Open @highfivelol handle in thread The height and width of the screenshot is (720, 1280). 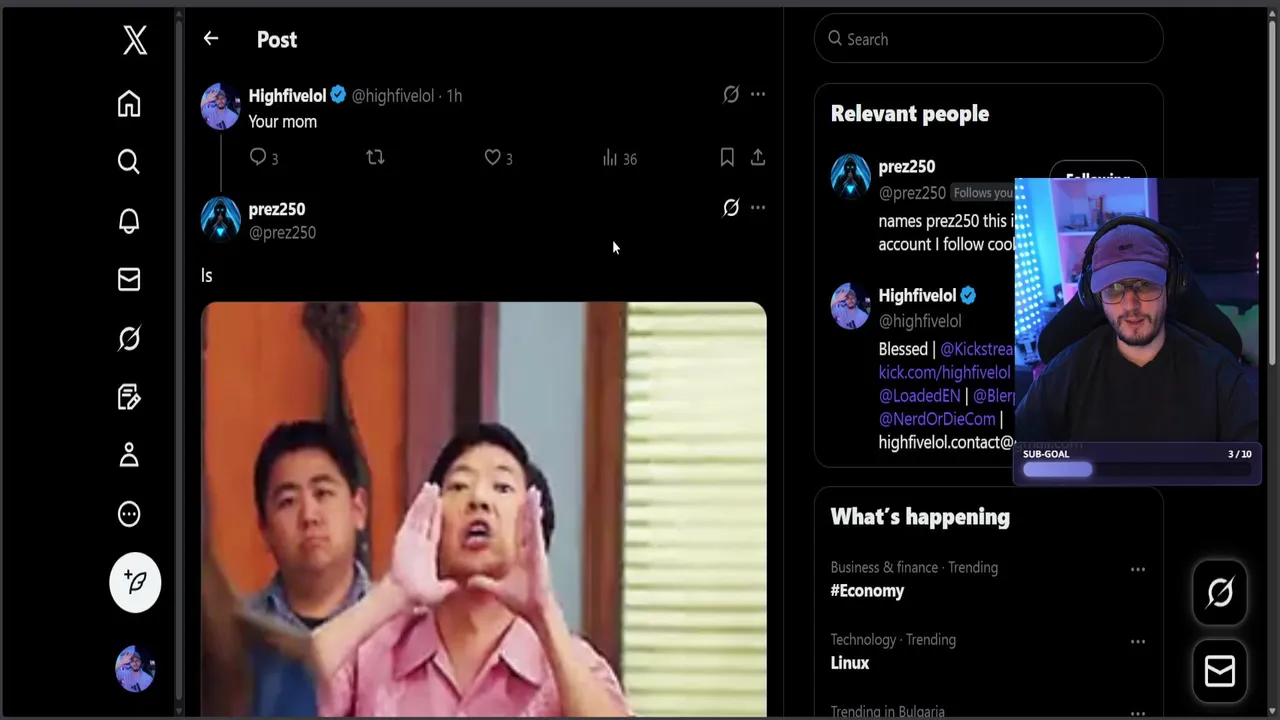click(x=392, y=96)
